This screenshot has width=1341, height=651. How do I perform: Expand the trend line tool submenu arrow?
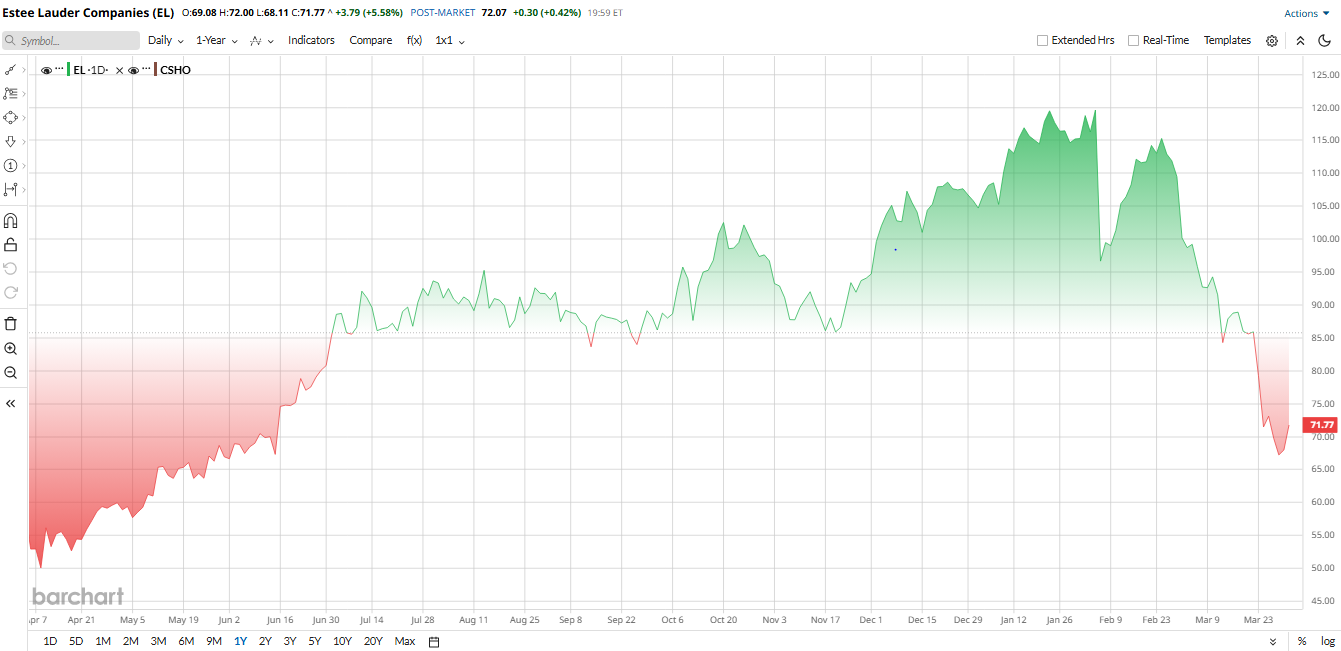click(x=24, y=70)
